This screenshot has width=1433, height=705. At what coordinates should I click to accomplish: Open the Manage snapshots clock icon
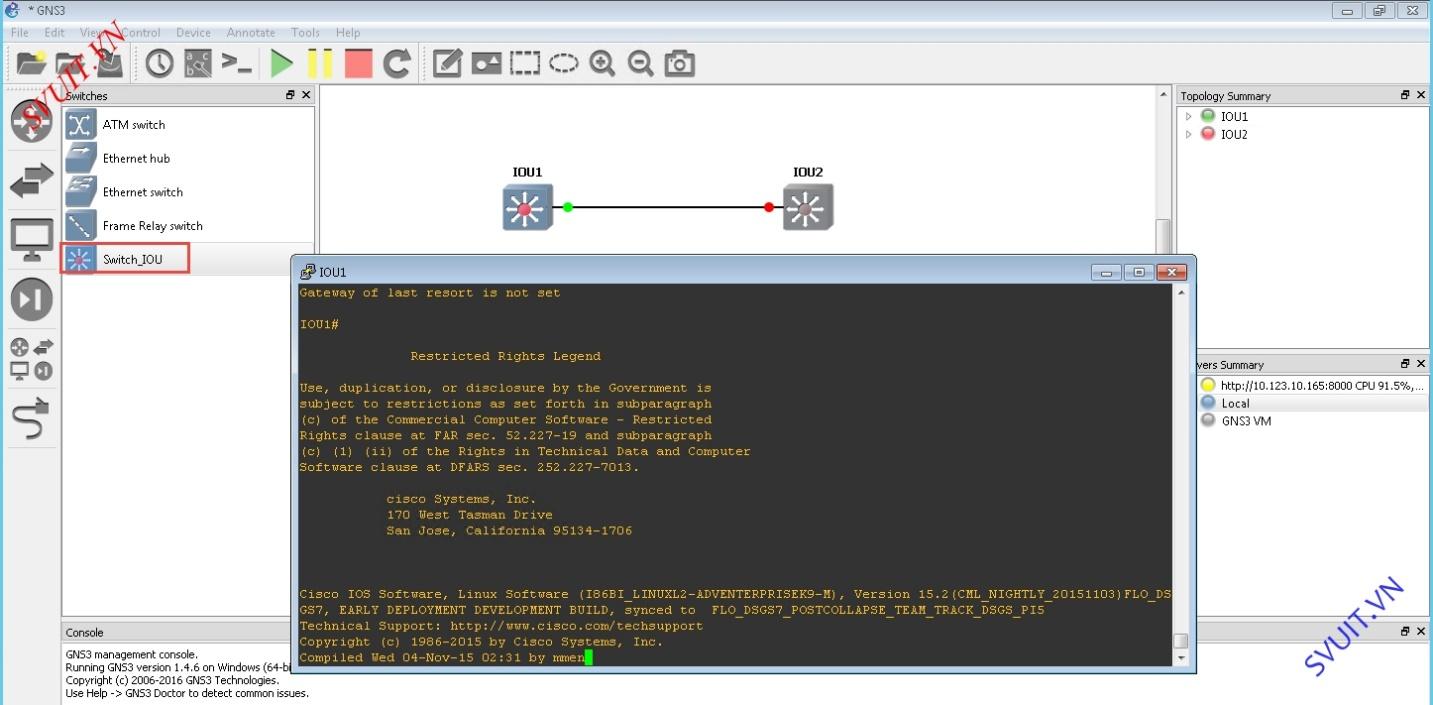[159, 64]
